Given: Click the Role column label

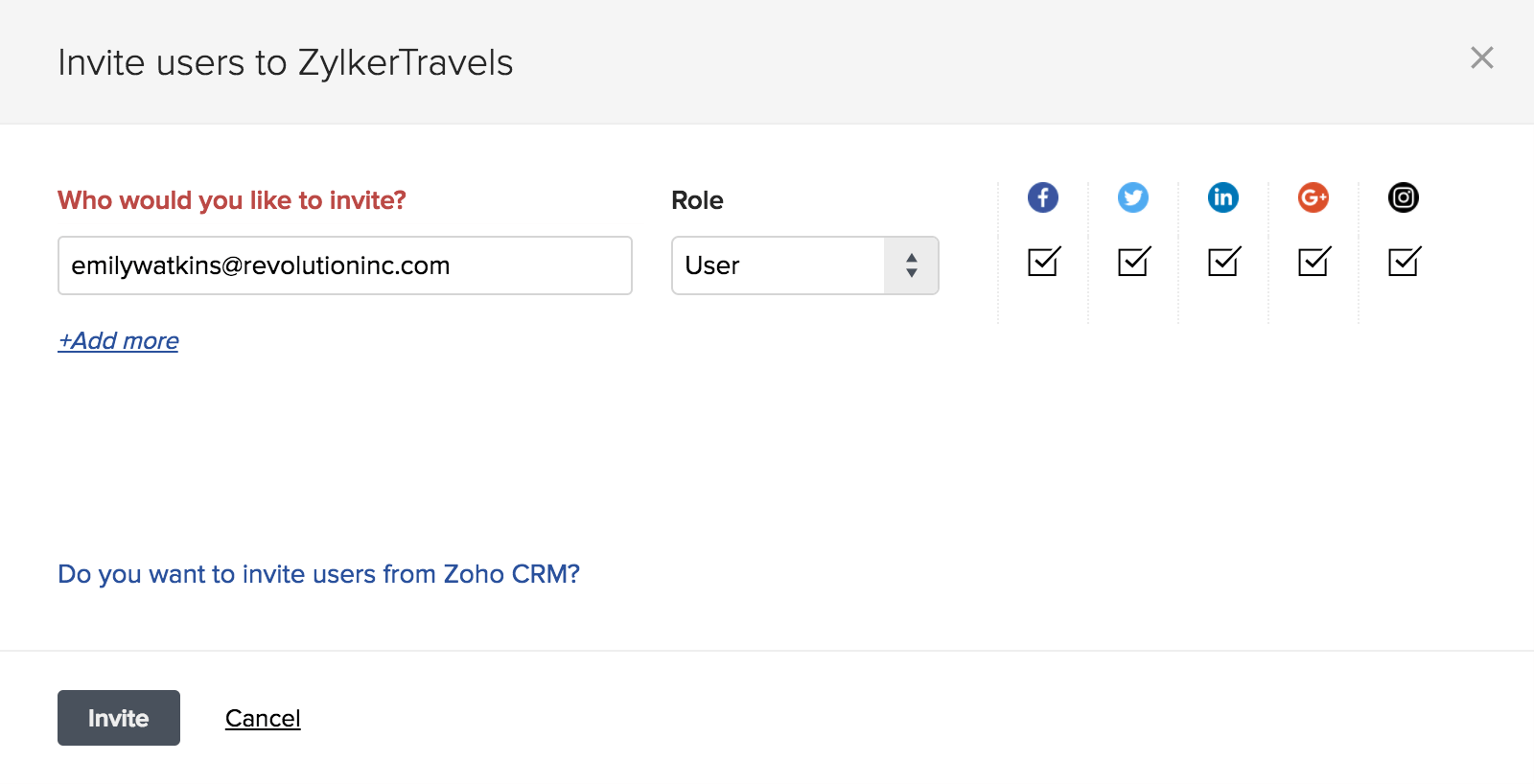Looking at the screenshot, I should pos(697,200).
